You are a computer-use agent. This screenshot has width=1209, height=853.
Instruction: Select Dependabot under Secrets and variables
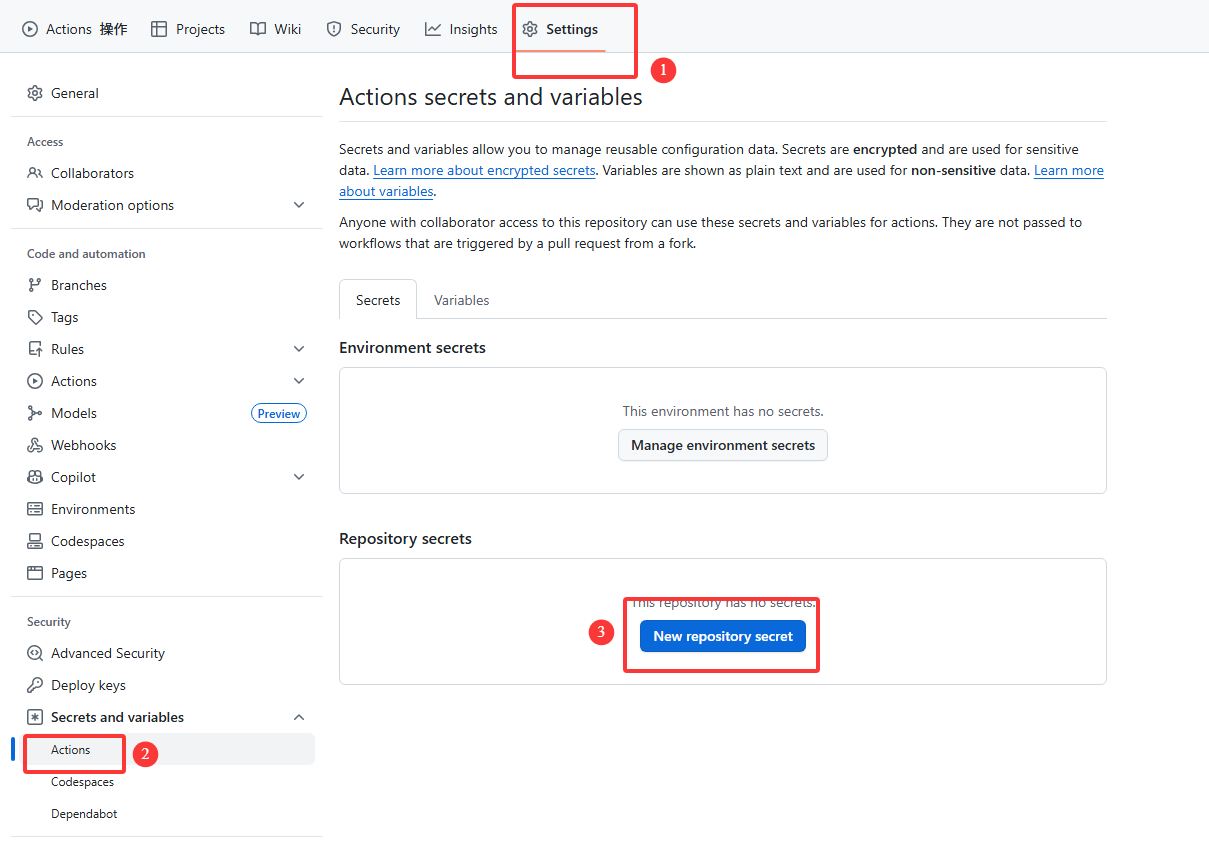point(84,814)
